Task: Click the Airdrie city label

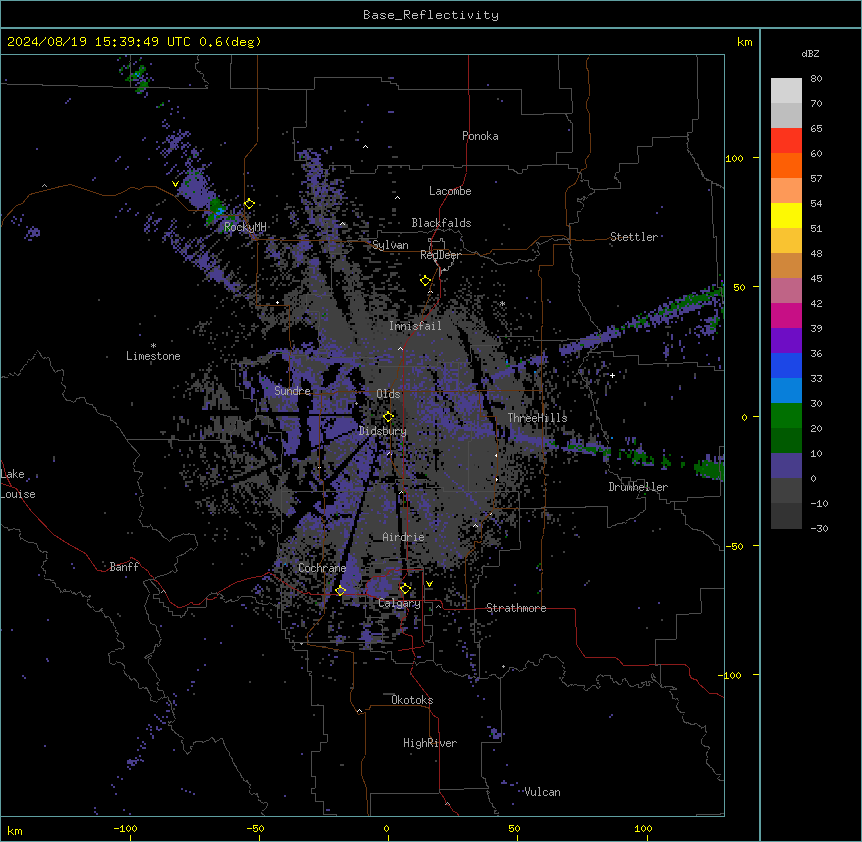Action: (x=403, y=537)
